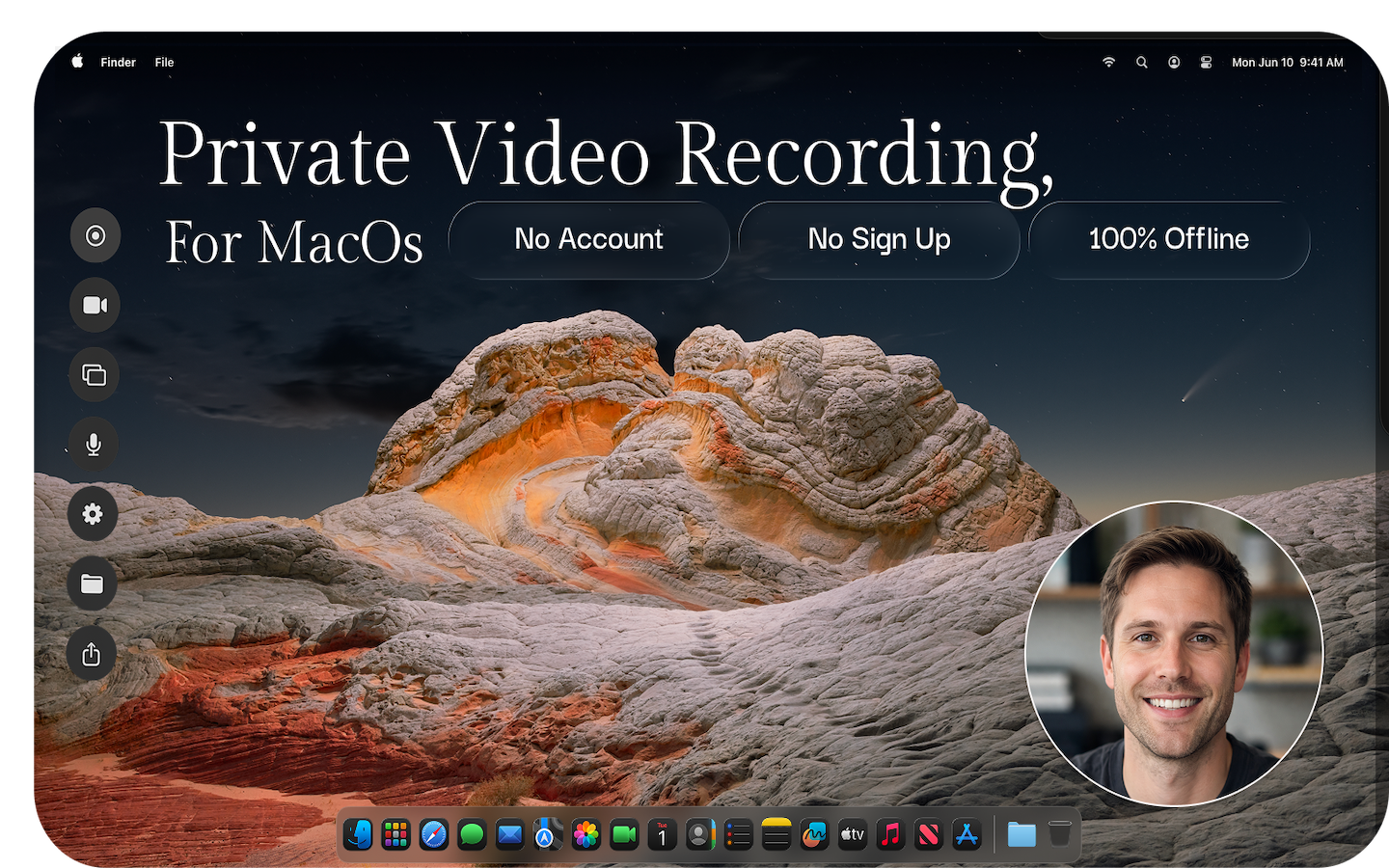
Task: Toggle the microphone in the sidebar
Action: [x=94, y=445]
